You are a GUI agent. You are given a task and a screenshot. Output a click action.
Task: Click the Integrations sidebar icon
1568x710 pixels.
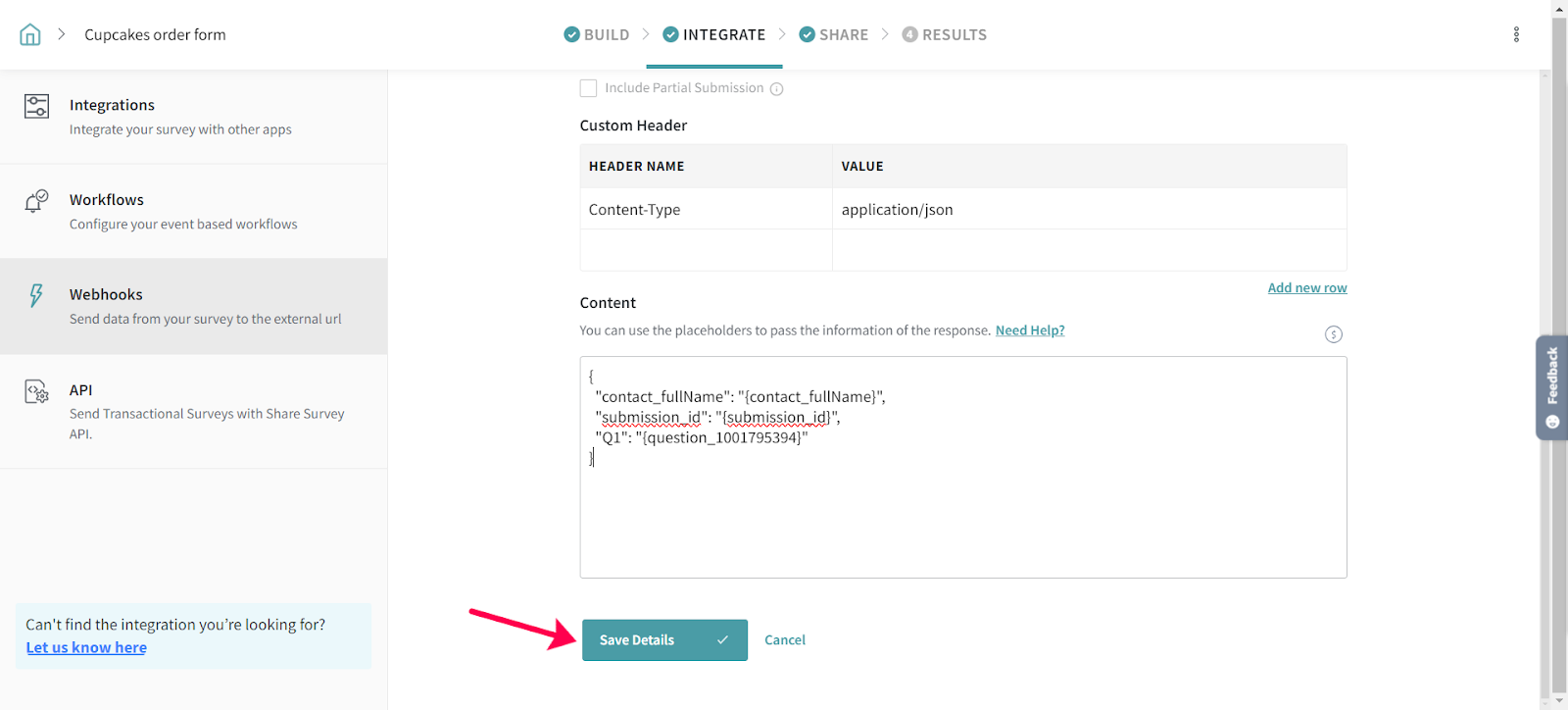[36, 107]
